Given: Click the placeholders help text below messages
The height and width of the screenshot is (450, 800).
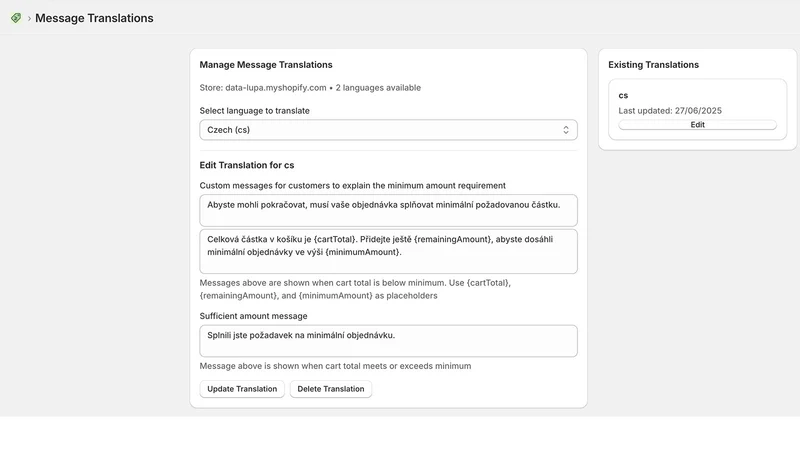Looking at the screenshot, I should (355, 289).
